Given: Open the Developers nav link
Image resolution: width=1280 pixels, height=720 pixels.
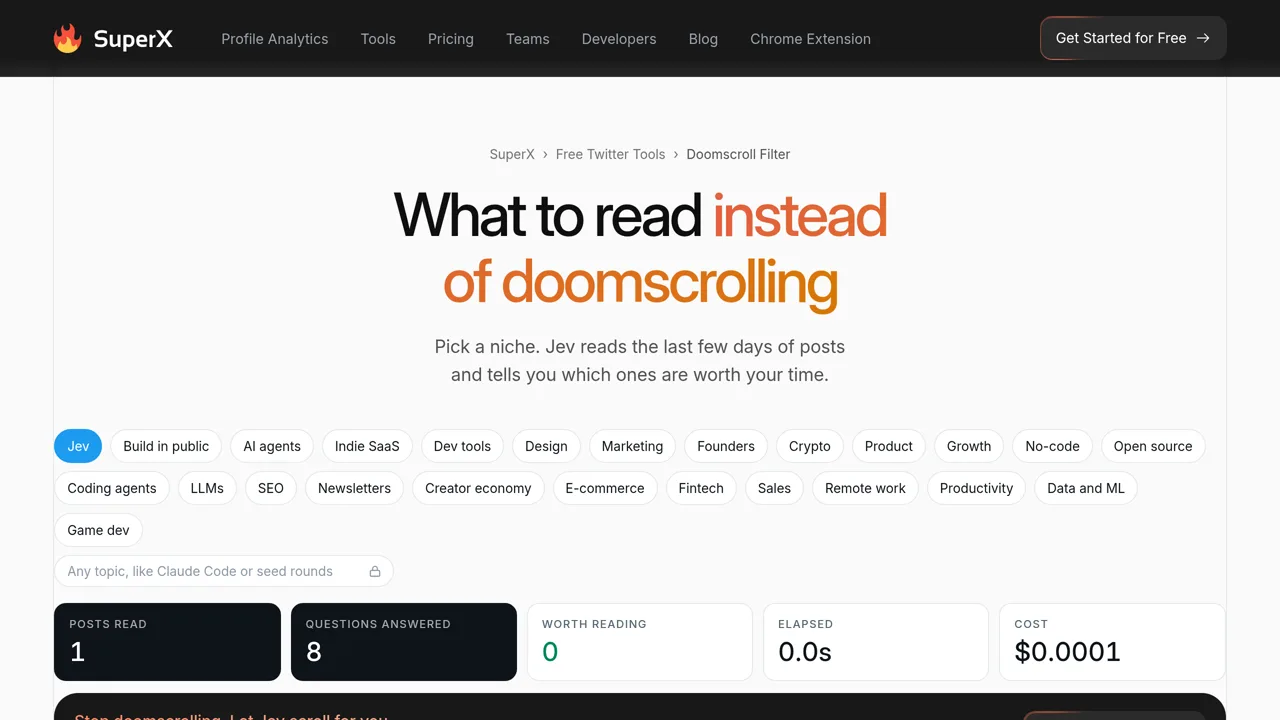Looking at the screenshot, I should 619,39.
